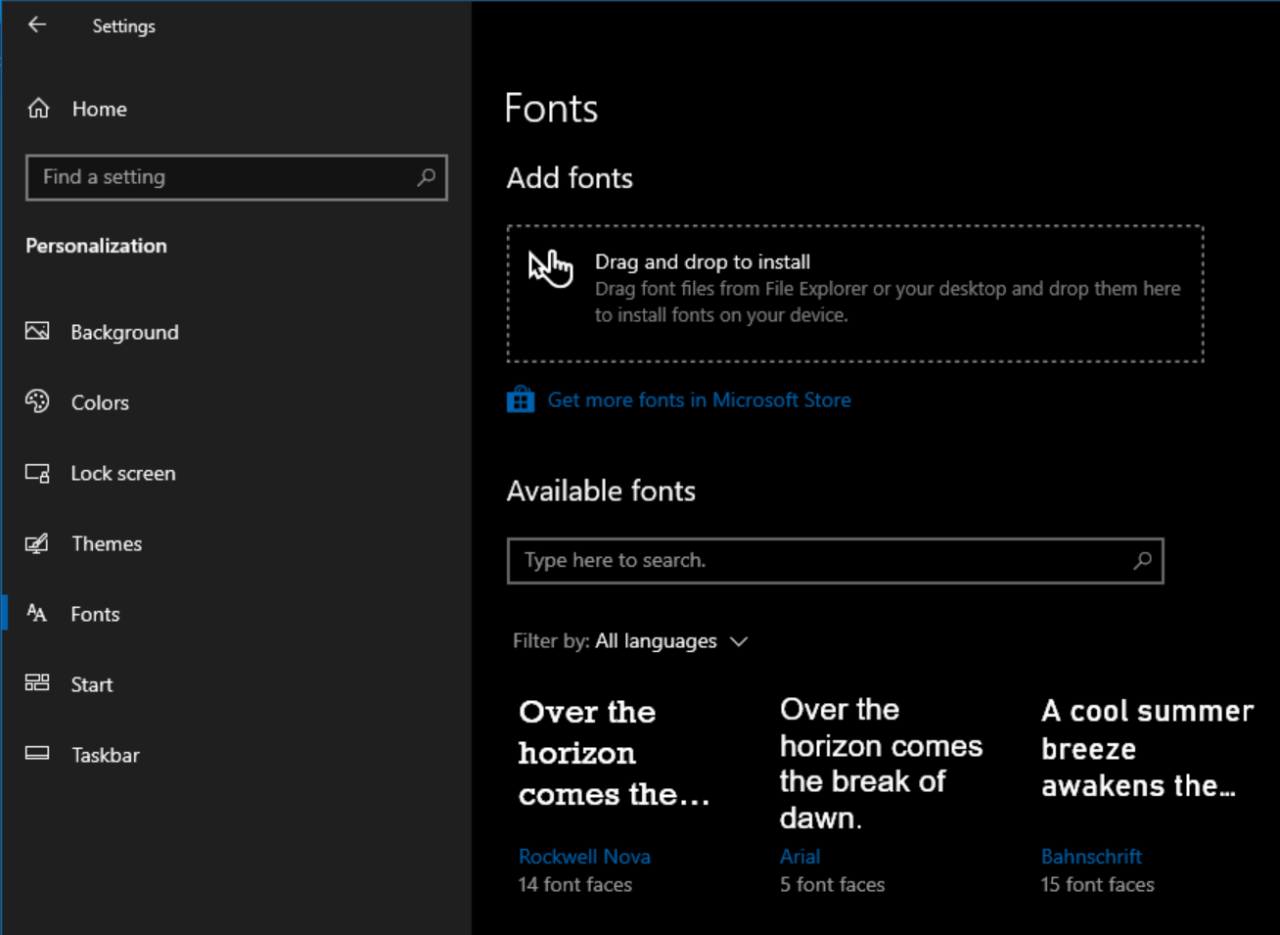Click the Taskbar icon in sidebar
The height and width of the screenshot is (935, 1280).
(x=37, y=754)
